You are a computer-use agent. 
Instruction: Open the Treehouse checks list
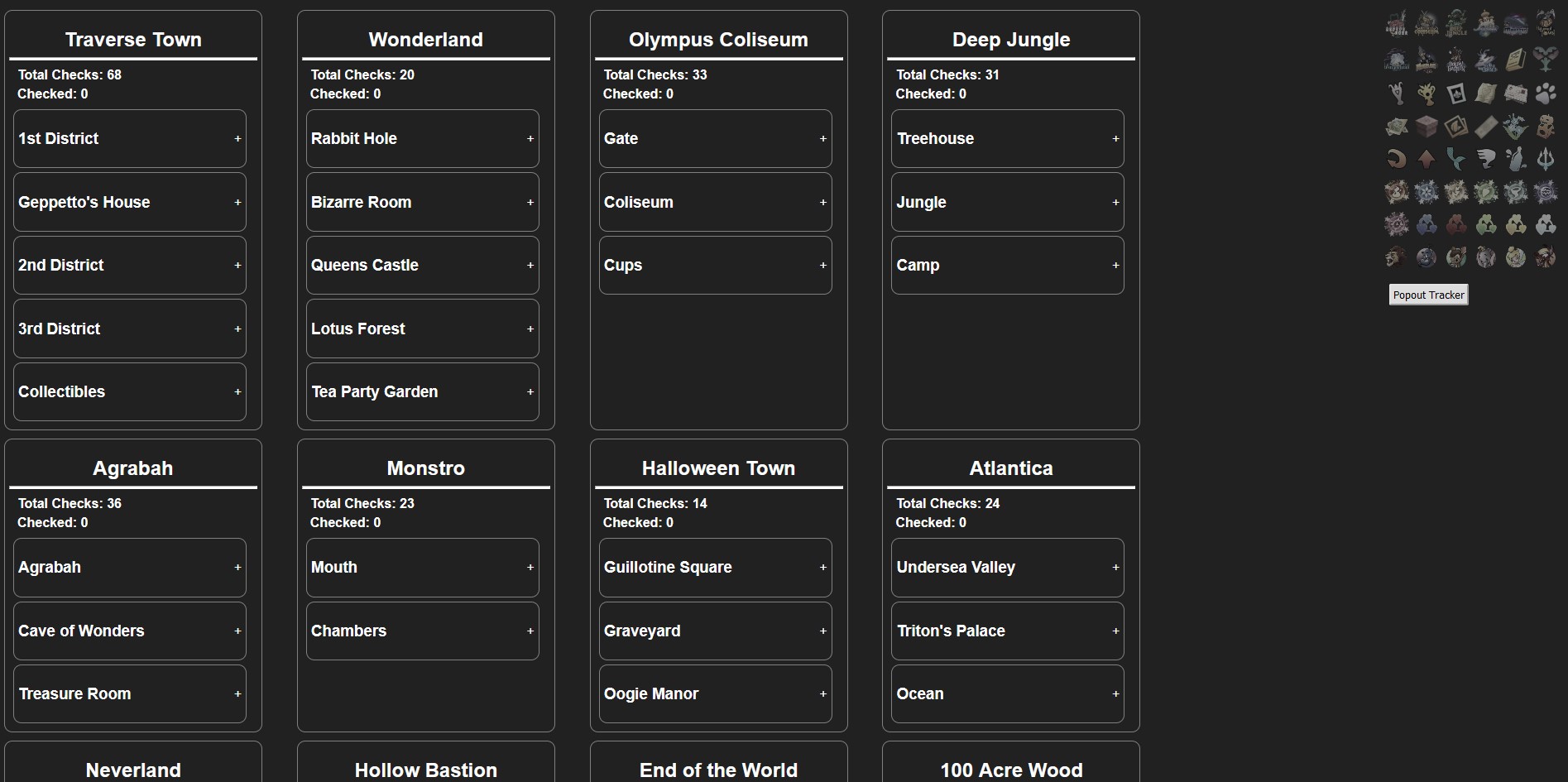(1008, 139)
